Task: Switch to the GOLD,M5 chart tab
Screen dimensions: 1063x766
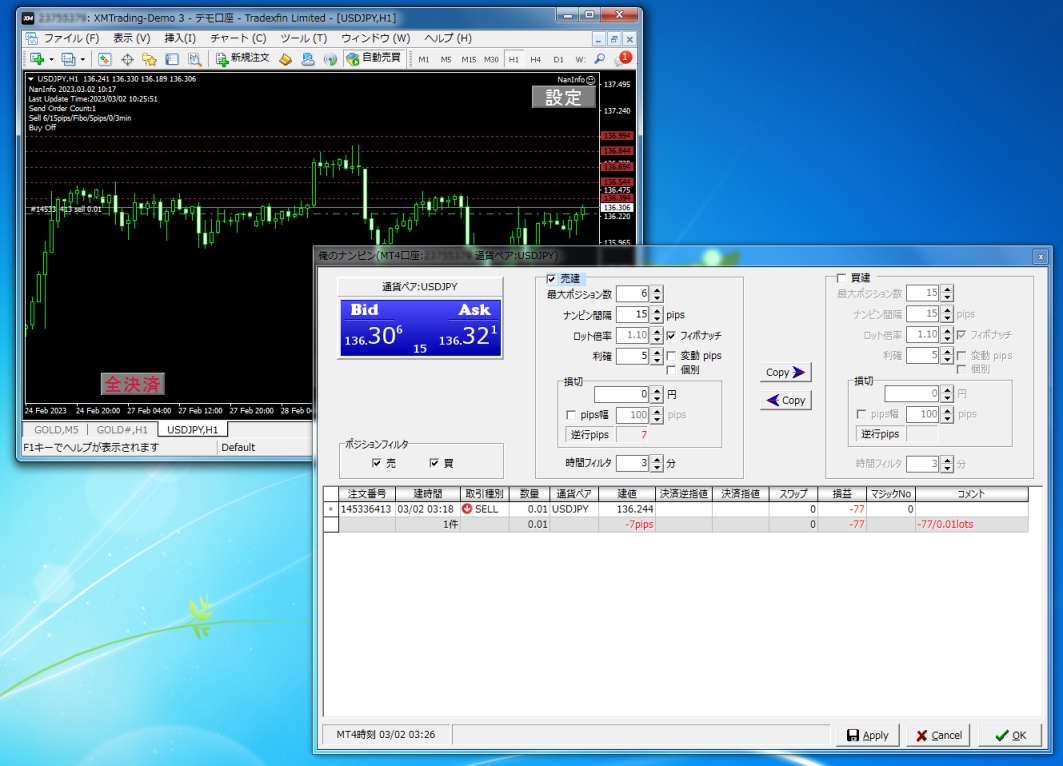Action: (x=56, y=430)
